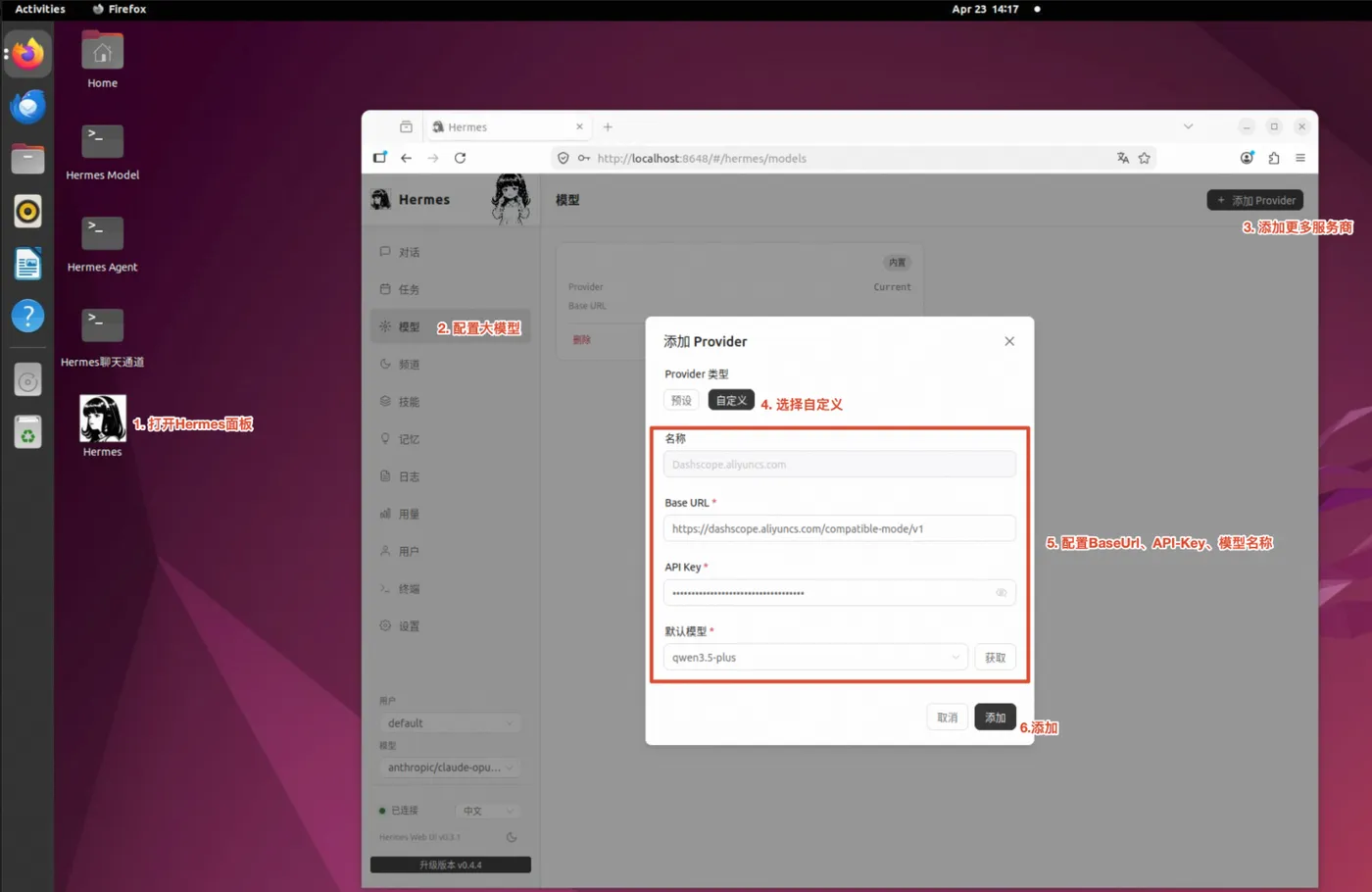Click the 名称 input field

pyautogui.click(x=839, y=465)
